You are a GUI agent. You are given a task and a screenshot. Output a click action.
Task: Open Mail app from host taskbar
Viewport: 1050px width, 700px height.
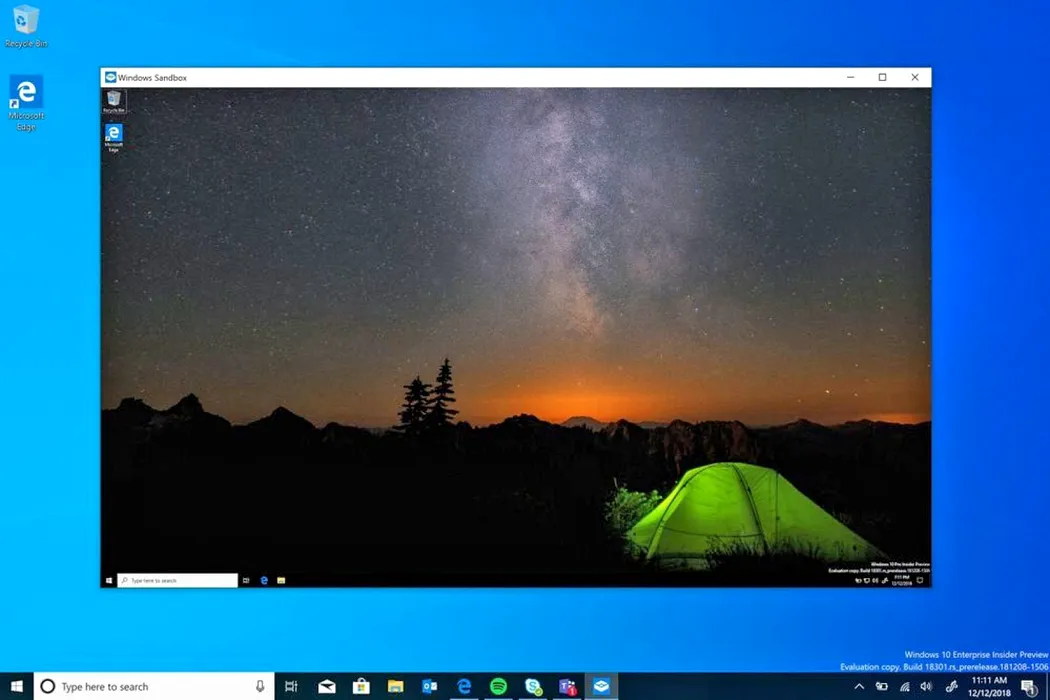(x=327, y=686)
